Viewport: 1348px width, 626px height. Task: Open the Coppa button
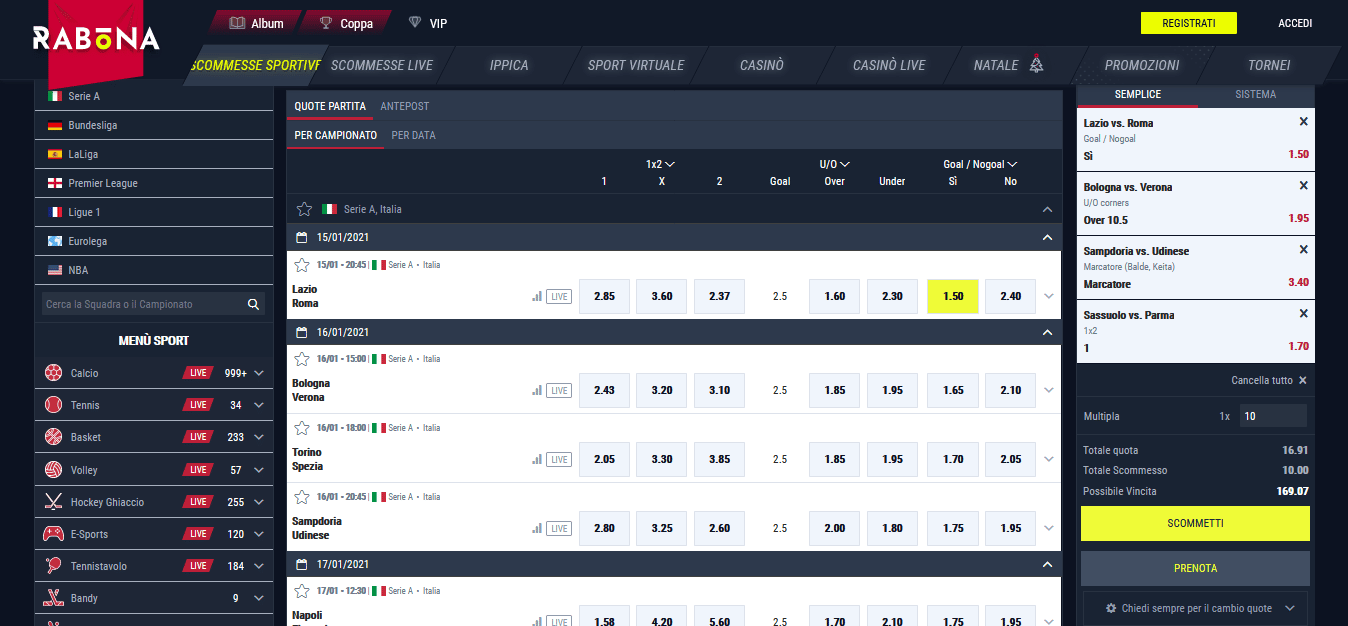(x=346, y=23)
